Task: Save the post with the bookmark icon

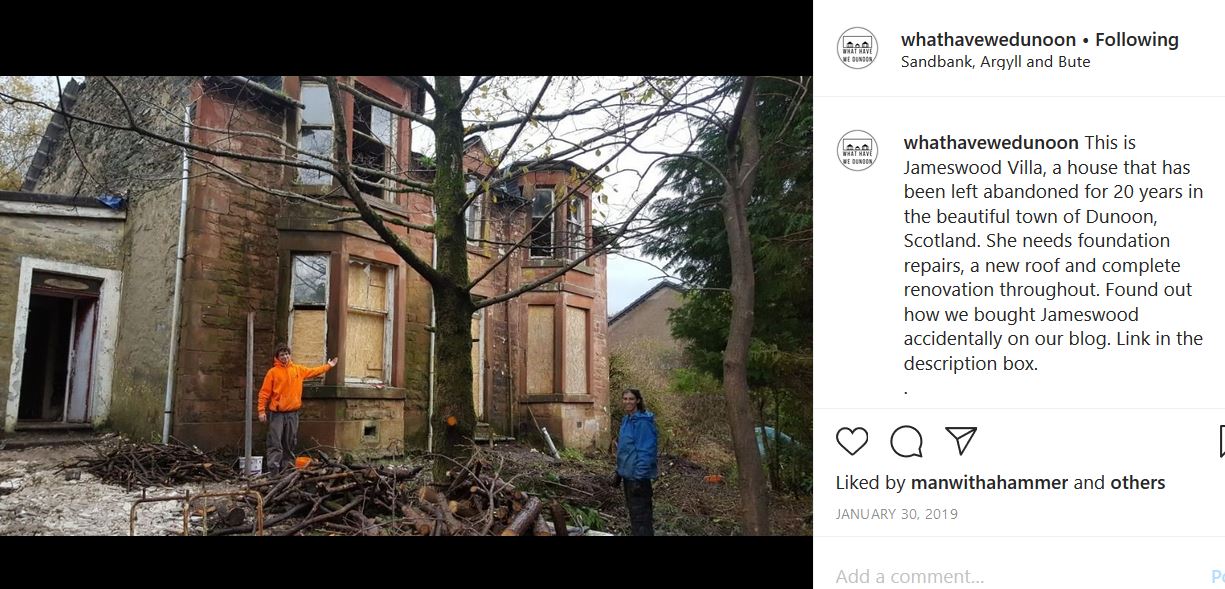Action: [1221, 441]
